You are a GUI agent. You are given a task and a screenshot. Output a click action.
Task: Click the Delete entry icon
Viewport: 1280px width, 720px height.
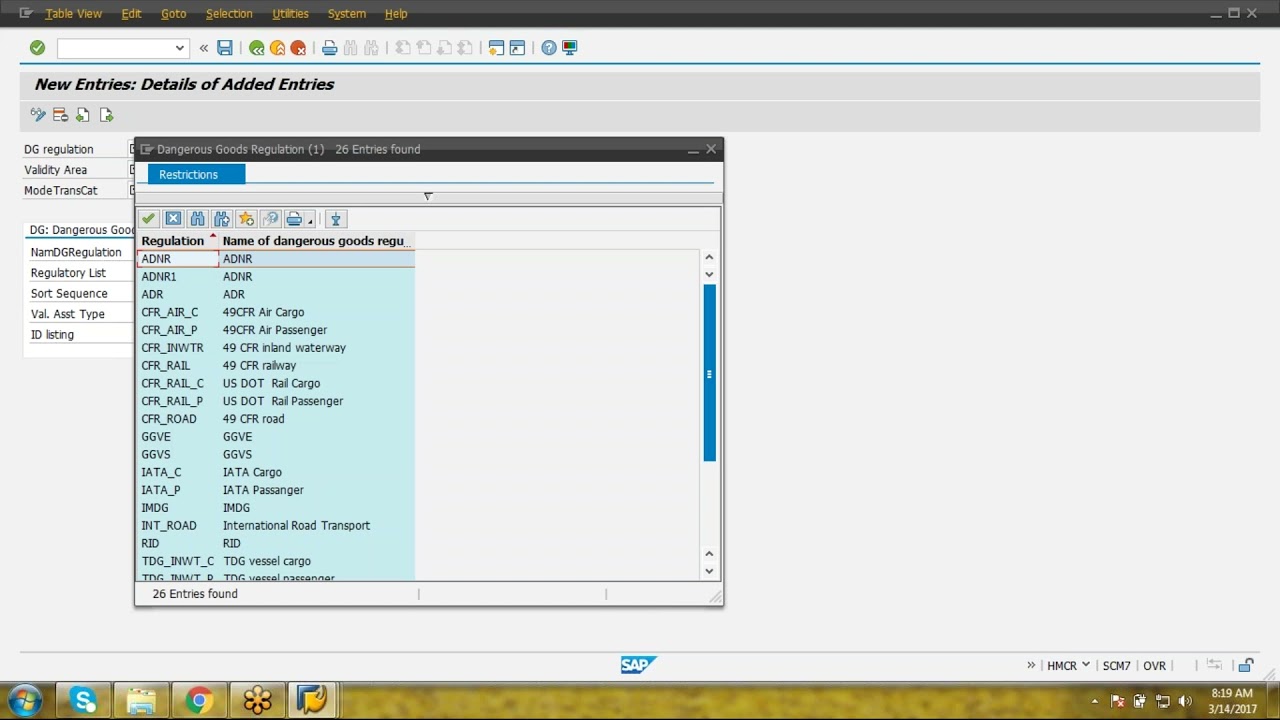point(60,115)
